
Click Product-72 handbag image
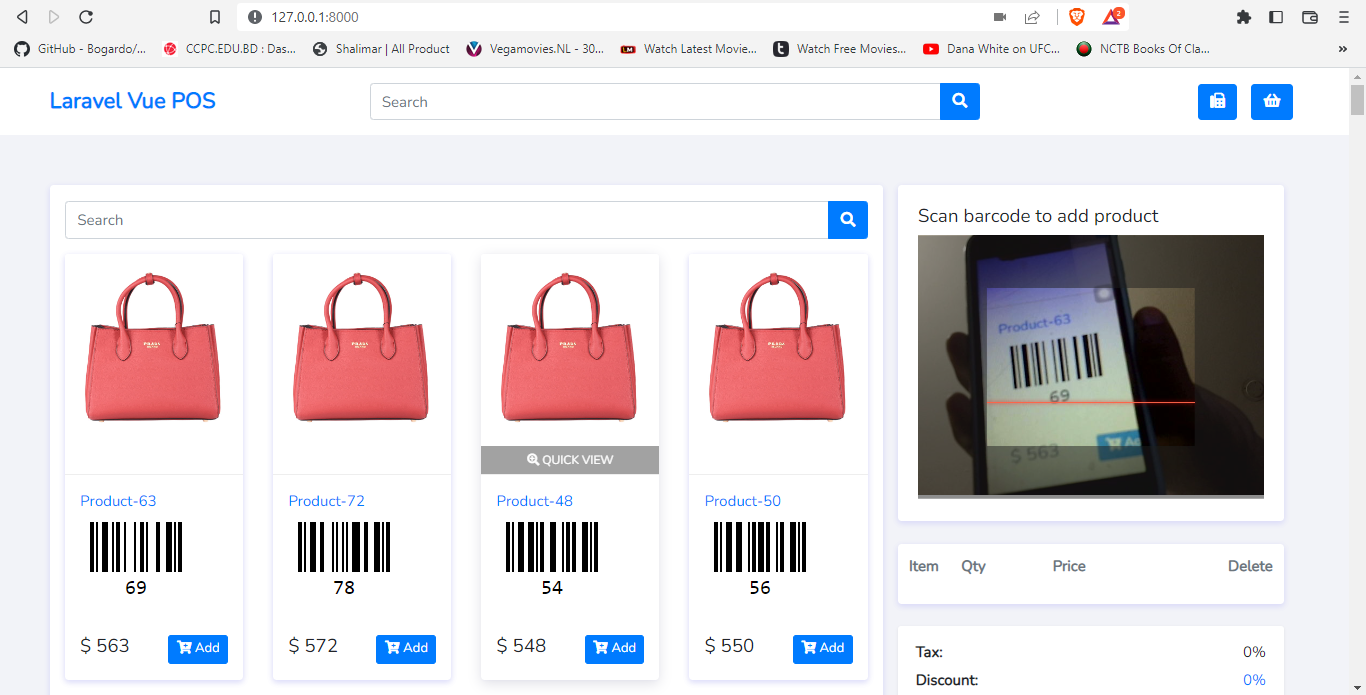tap(362, 348)
